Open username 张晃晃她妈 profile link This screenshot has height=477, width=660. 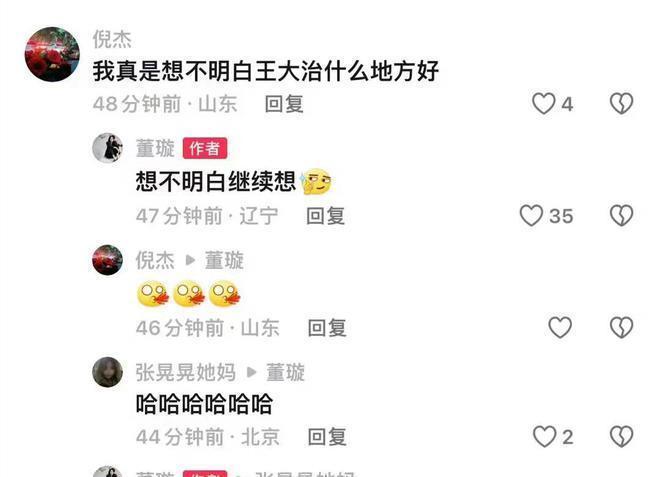pos(185,372)
